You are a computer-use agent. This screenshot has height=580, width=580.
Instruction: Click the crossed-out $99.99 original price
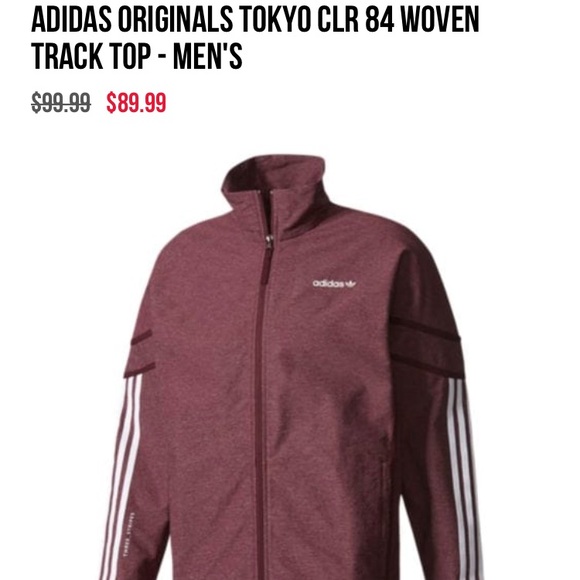61,103
